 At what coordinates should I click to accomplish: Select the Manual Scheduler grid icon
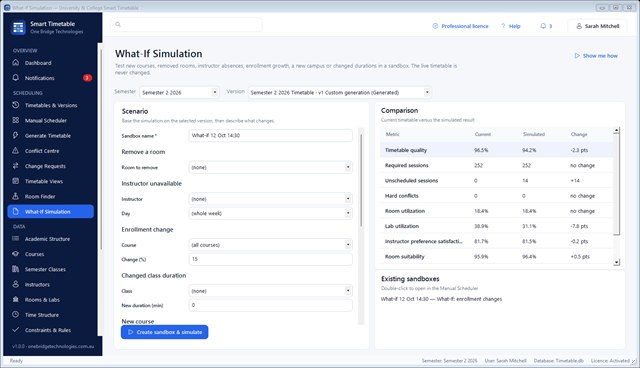click(x=16, y=120)
